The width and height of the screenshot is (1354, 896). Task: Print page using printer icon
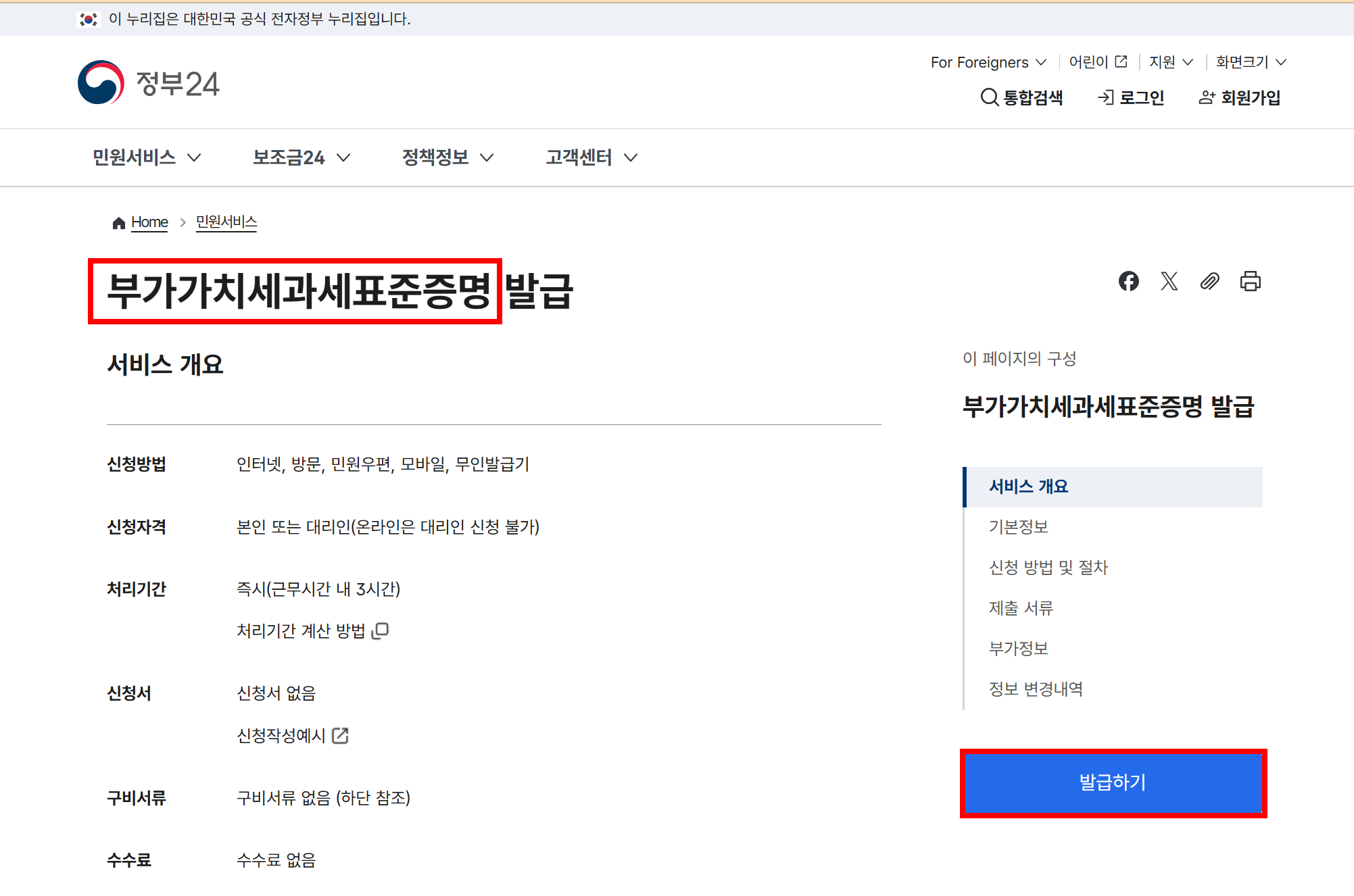pyautogui.click(x=1250, y=281)
